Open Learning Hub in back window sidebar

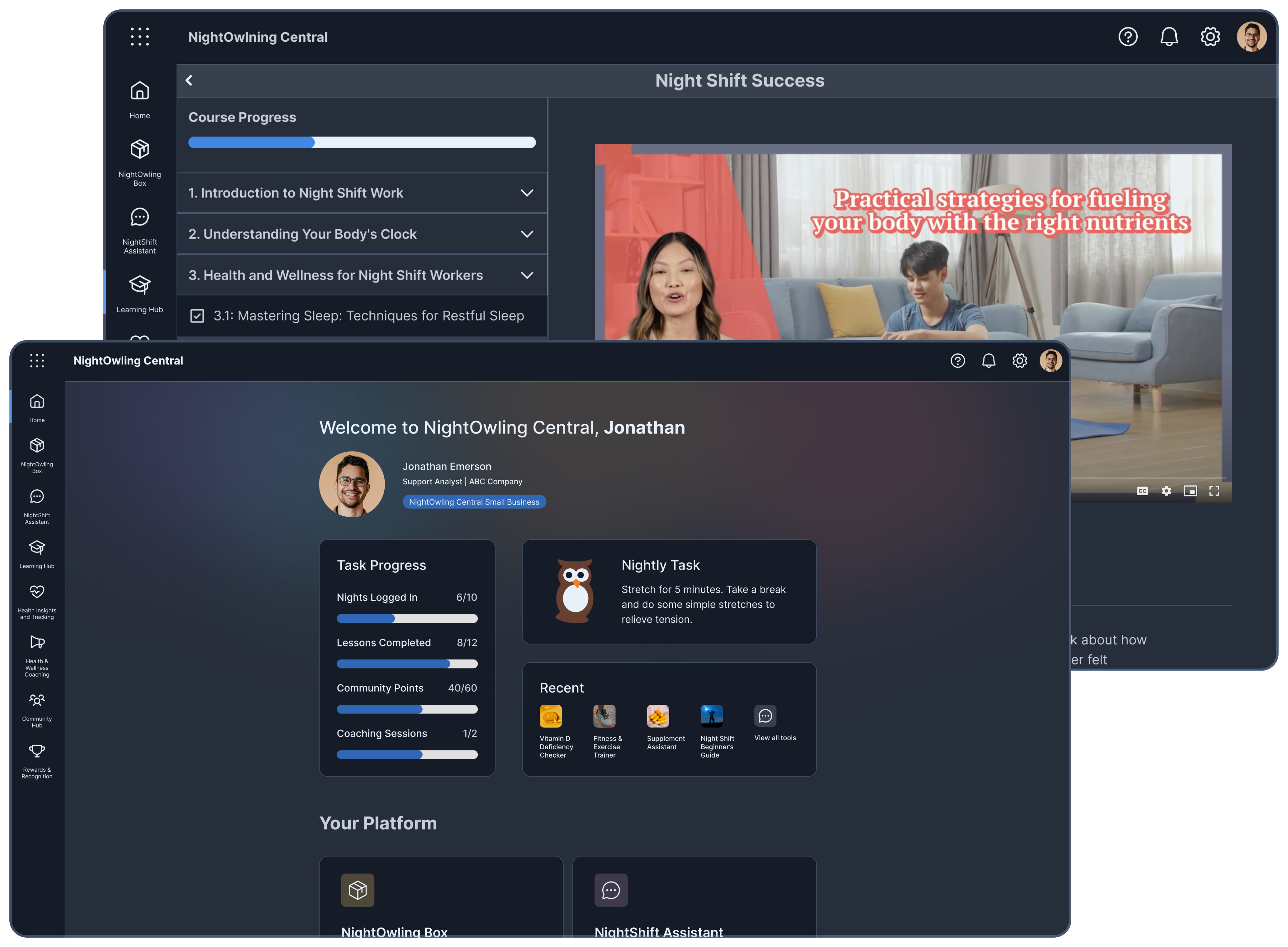coord(140,293)
